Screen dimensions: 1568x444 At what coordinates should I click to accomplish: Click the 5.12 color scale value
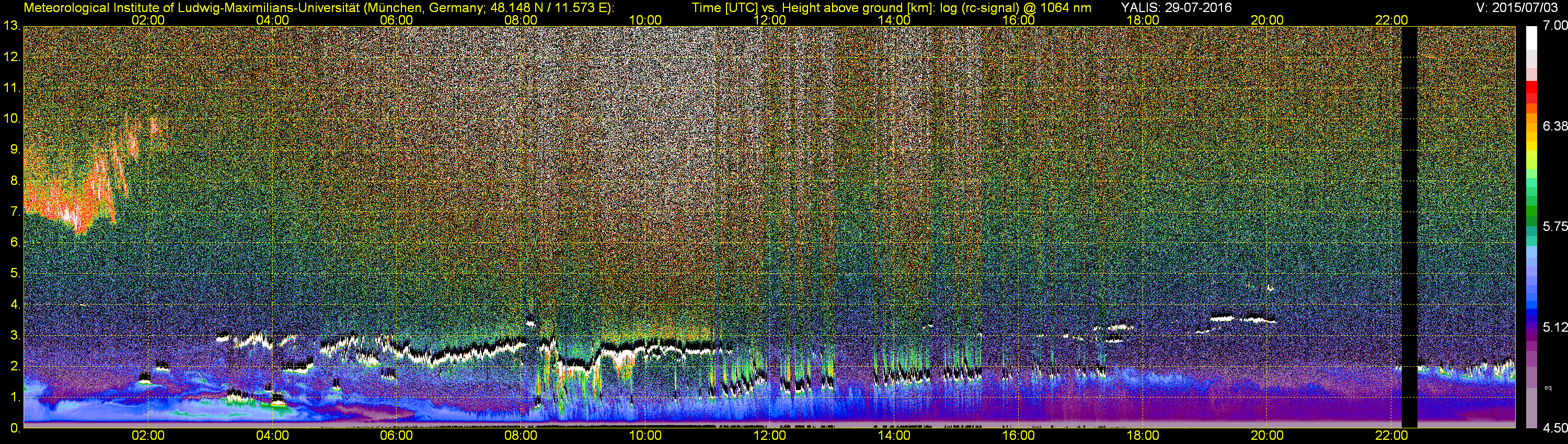[1554, 327]
